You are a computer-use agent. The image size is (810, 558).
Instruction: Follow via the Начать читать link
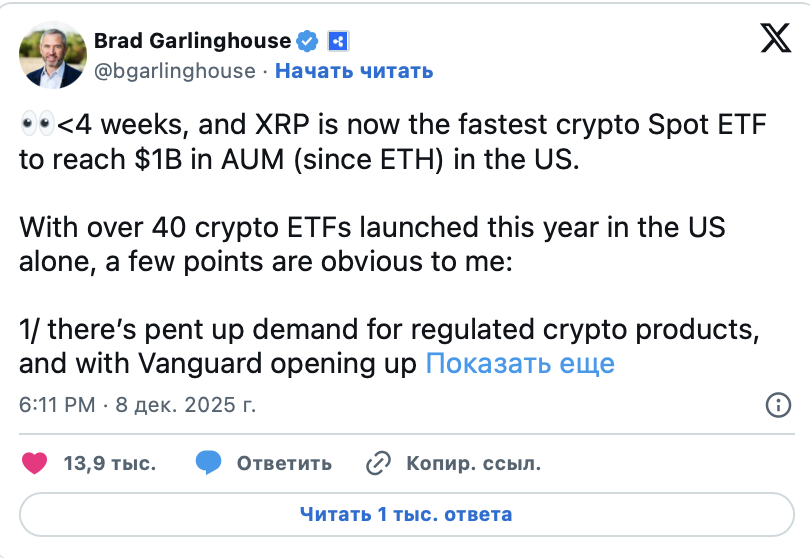coord(354,70)
